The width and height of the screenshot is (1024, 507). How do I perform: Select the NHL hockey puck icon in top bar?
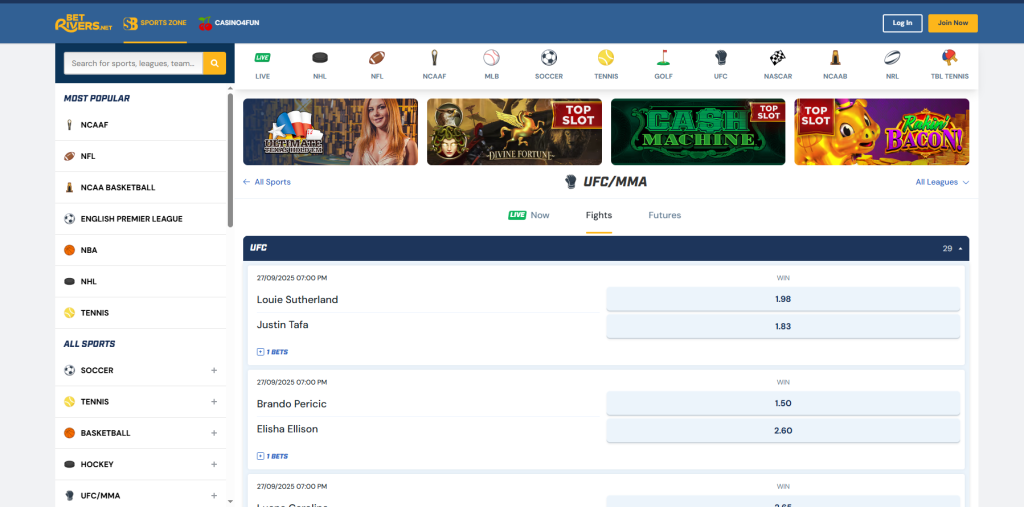pos(320,57)
